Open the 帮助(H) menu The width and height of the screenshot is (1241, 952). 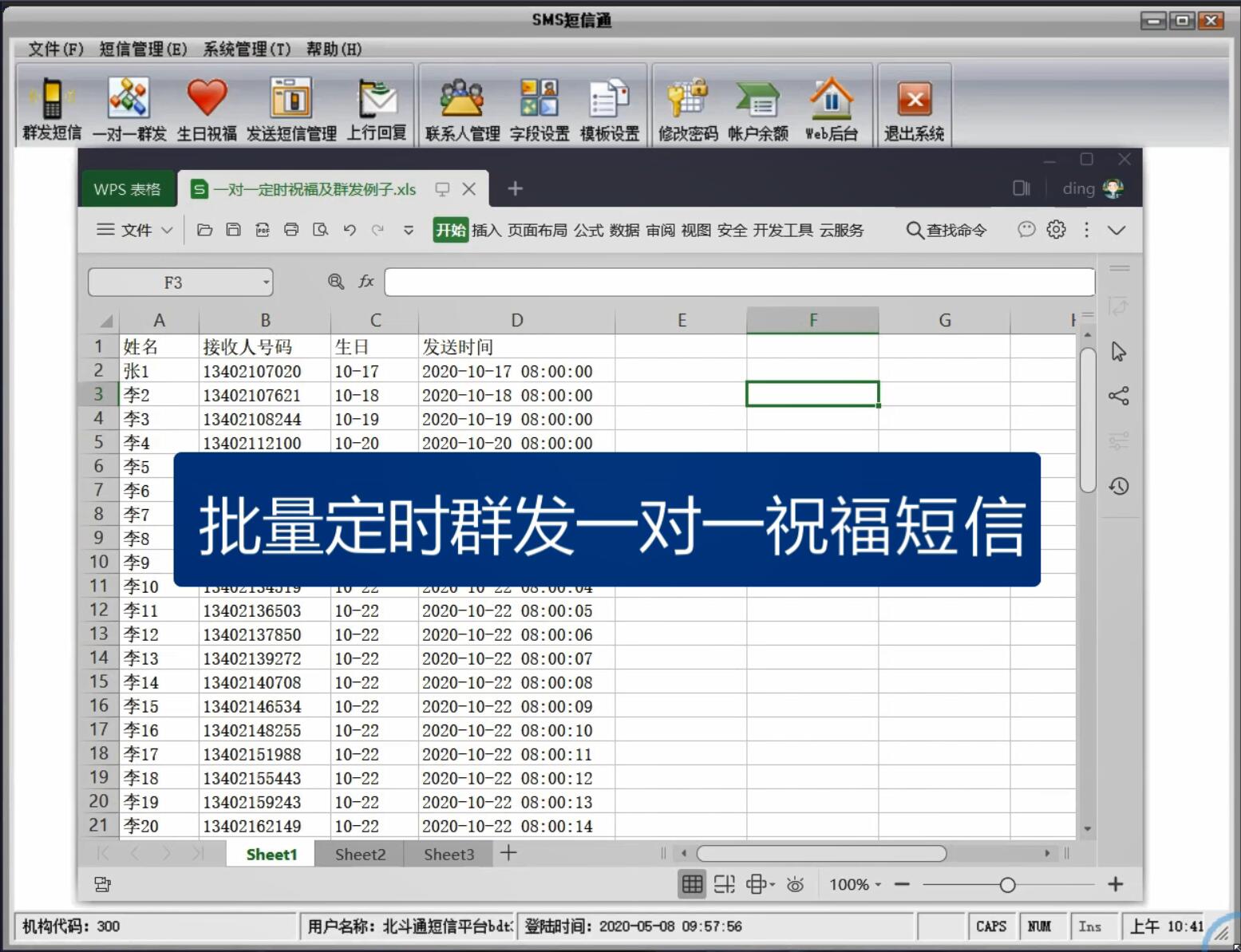point(334,49)
